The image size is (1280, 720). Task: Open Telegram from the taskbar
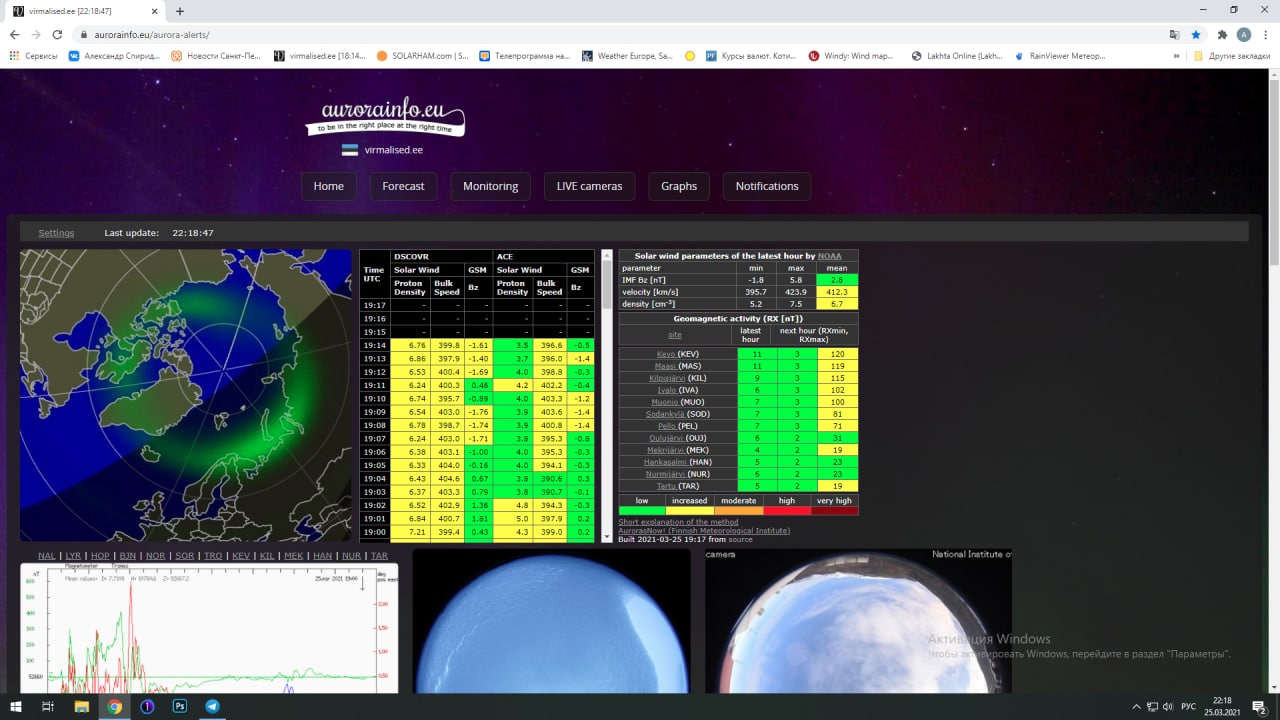(212, 706)
